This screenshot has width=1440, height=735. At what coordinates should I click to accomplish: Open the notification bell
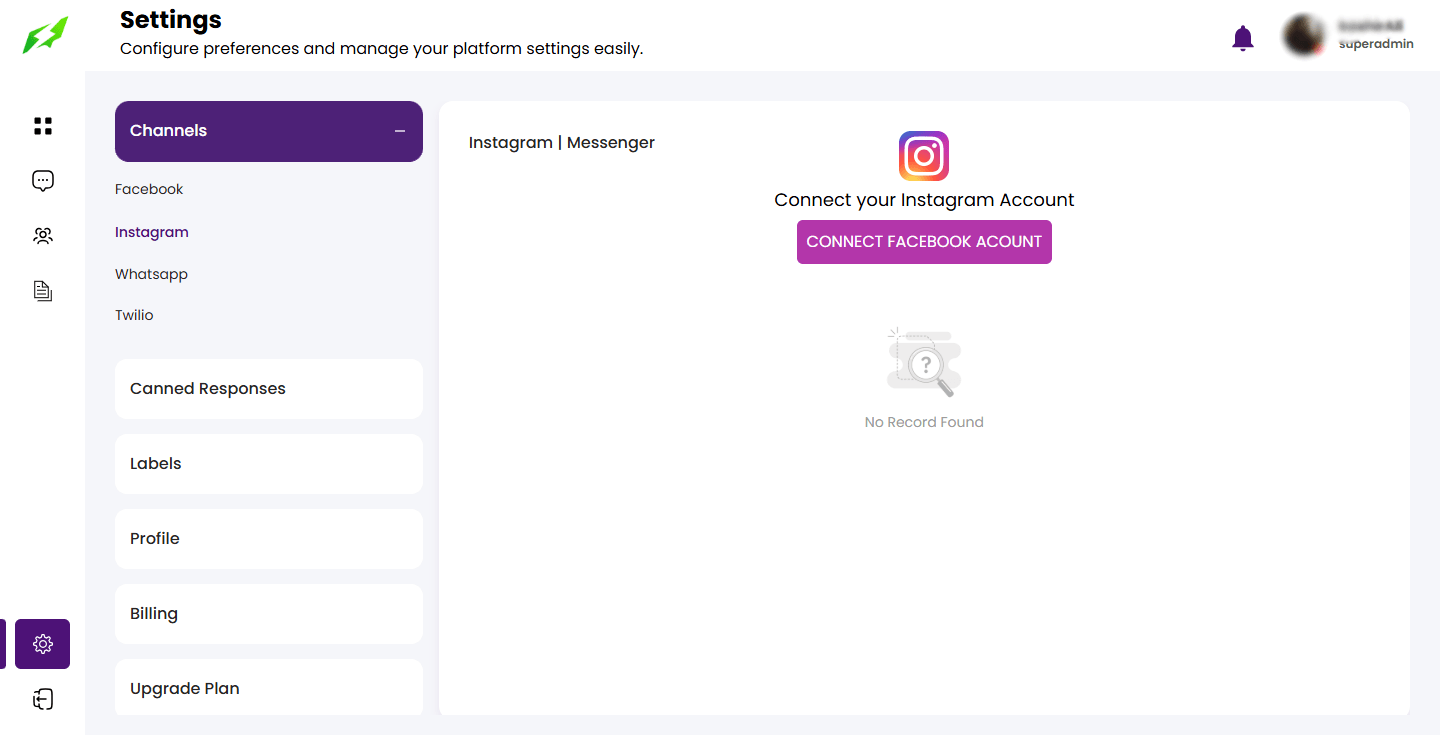(1242, 38)
